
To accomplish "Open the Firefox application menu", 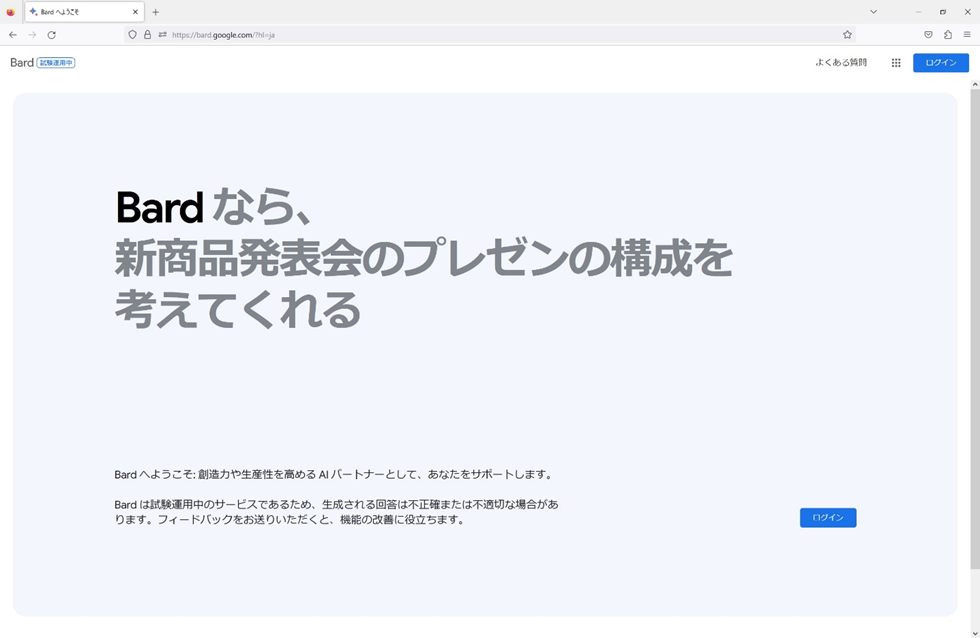I will (967, 35).
